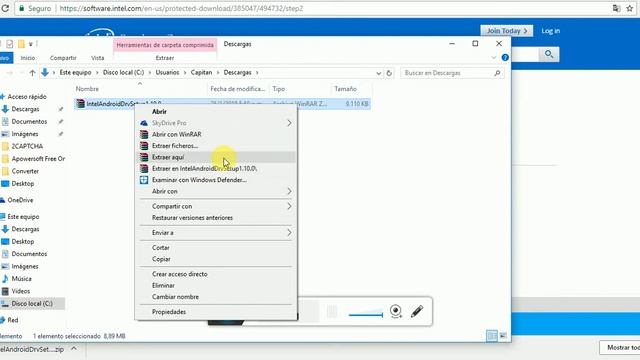Select IntelAndroidDrvSetup zip file icon
The image size is (640, 360).
pyautogui.click(x=80, y=104)
